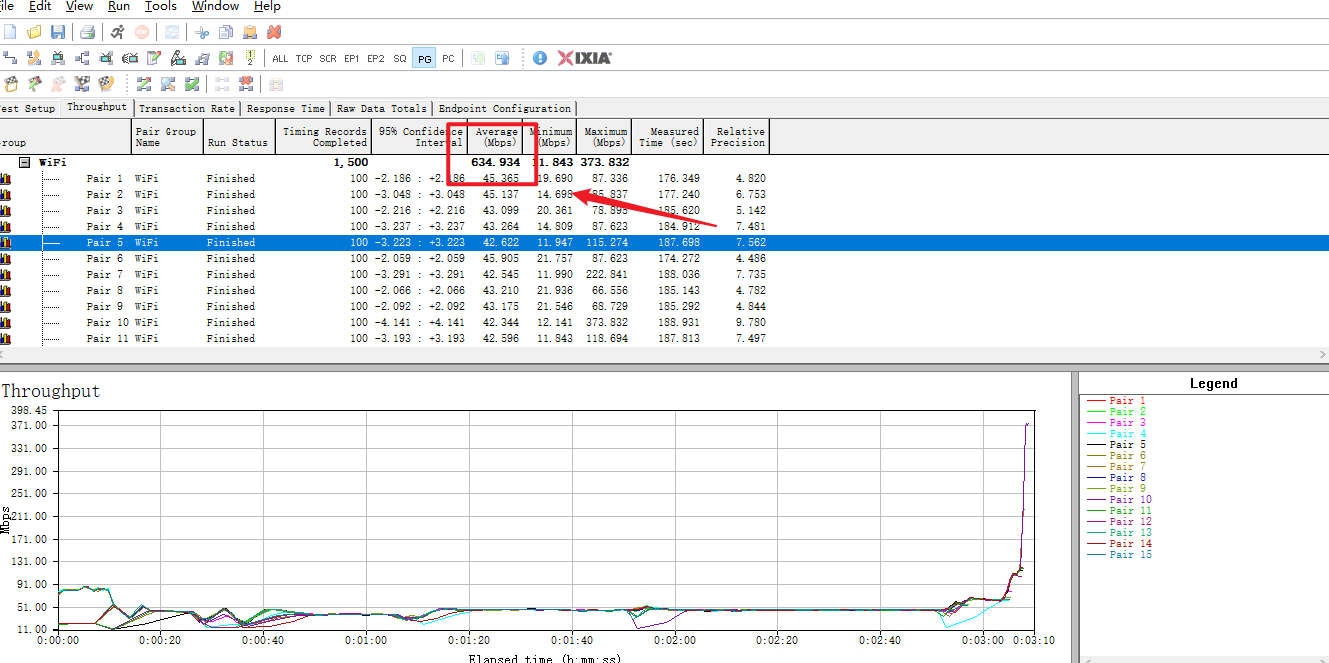
Task: Open the Run menu
Action: [x=118, y=7]
